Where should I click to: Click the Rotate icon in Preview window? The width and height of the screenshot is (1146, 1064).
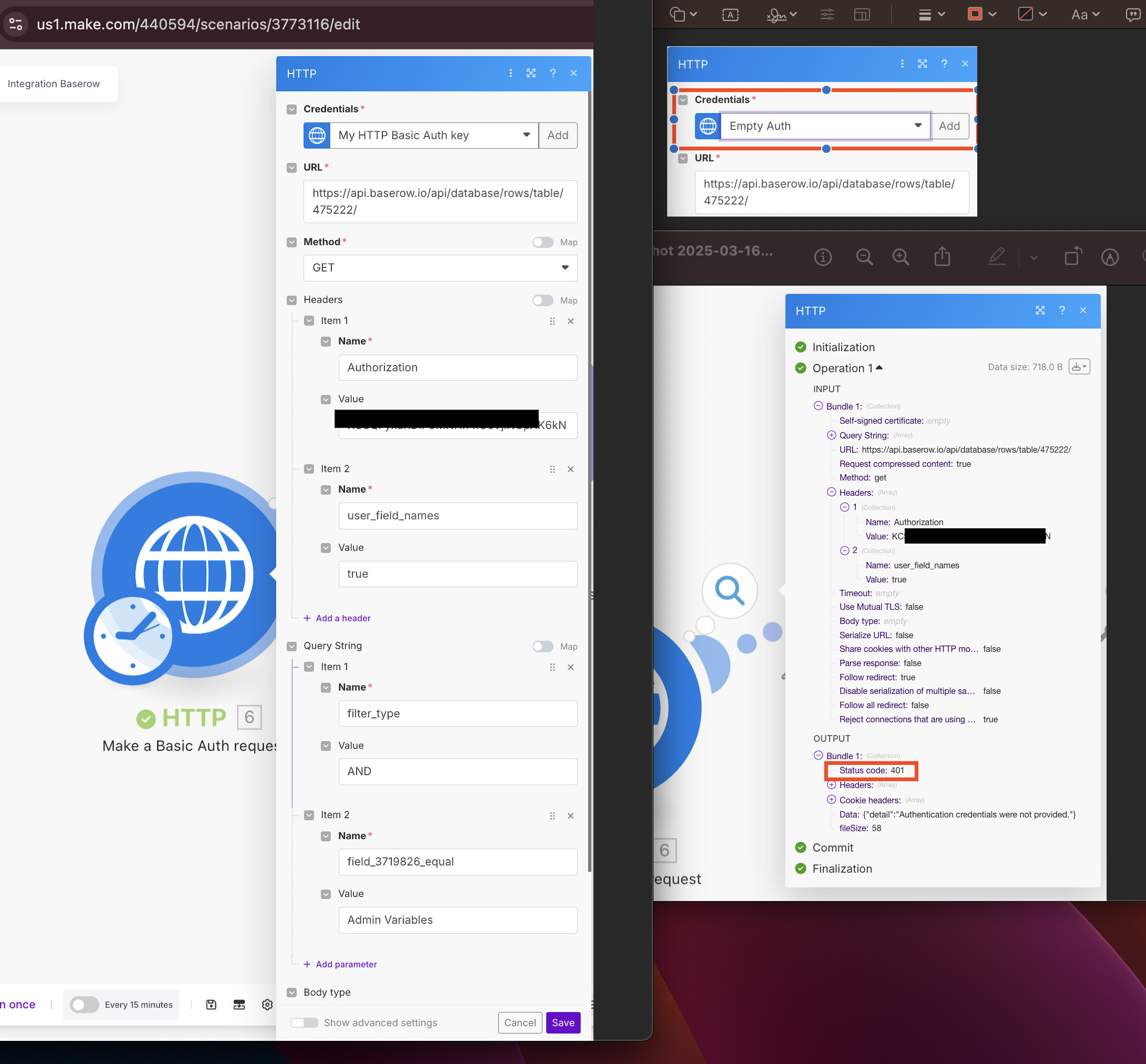(x=1073, y=256)
